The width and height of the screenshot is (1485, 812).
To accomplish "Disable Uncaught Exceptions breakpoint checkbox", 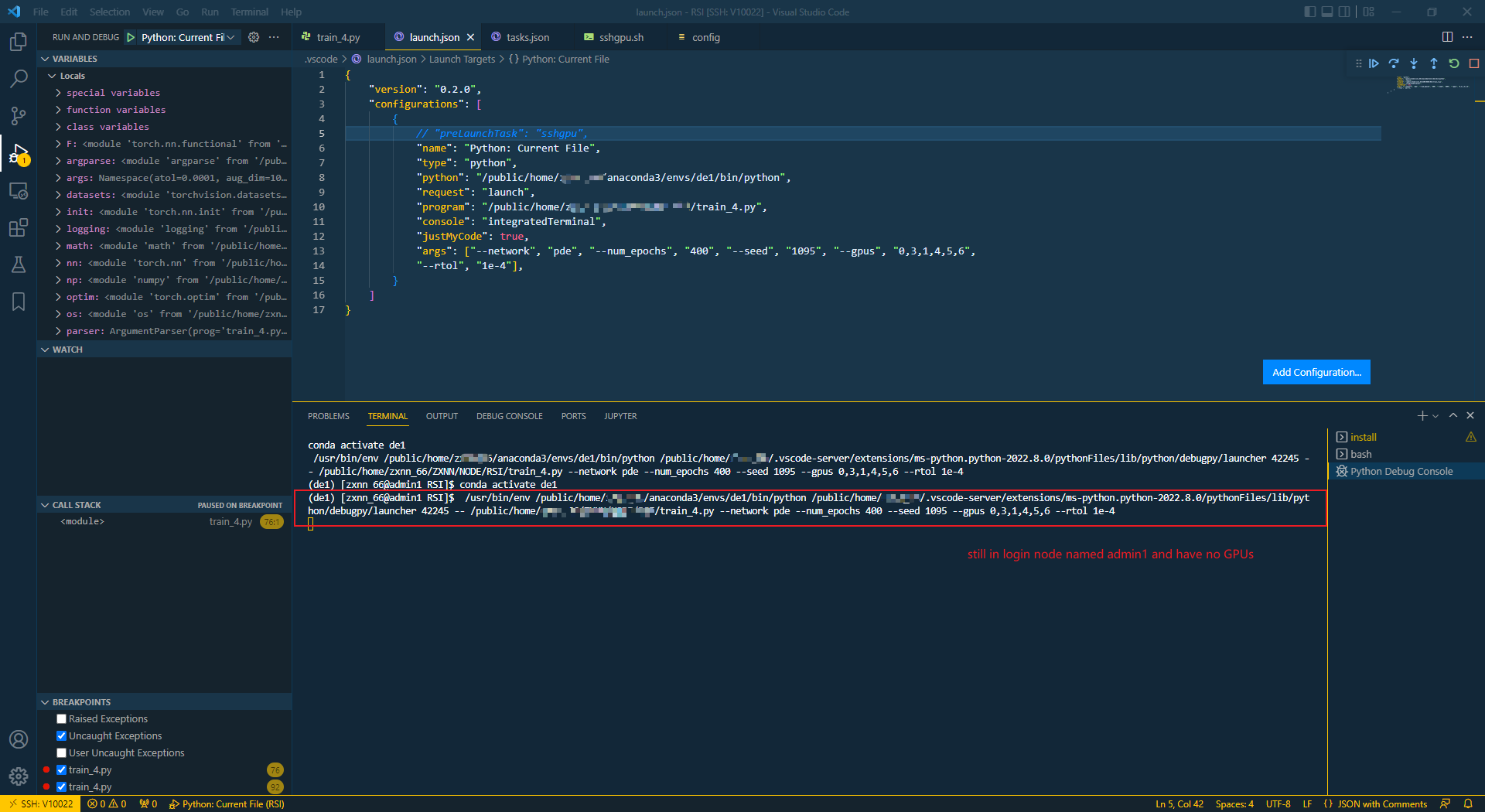I will tap(62, 736).
